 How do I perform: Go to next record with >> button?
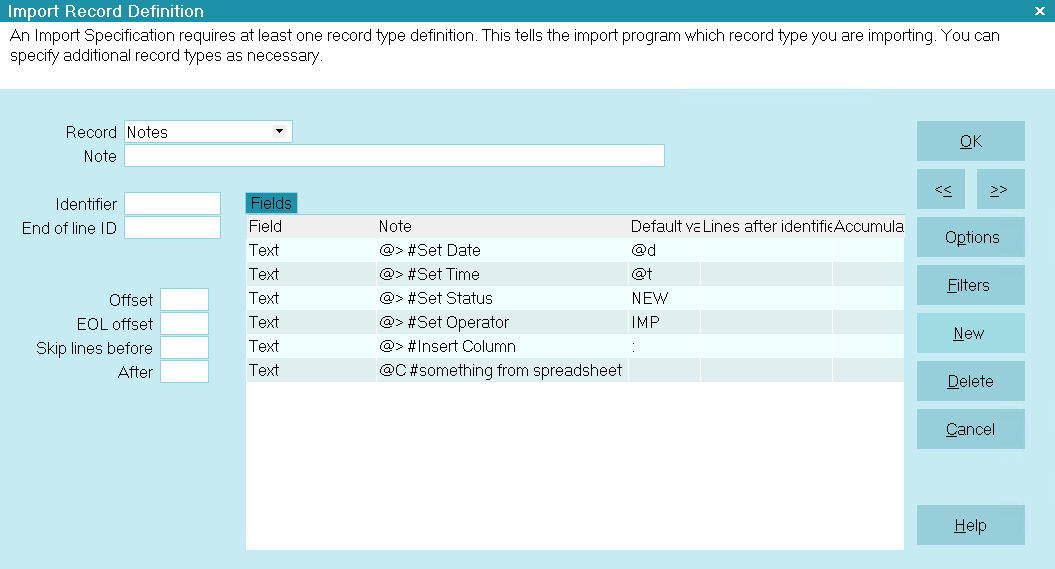pos(1001,189)
